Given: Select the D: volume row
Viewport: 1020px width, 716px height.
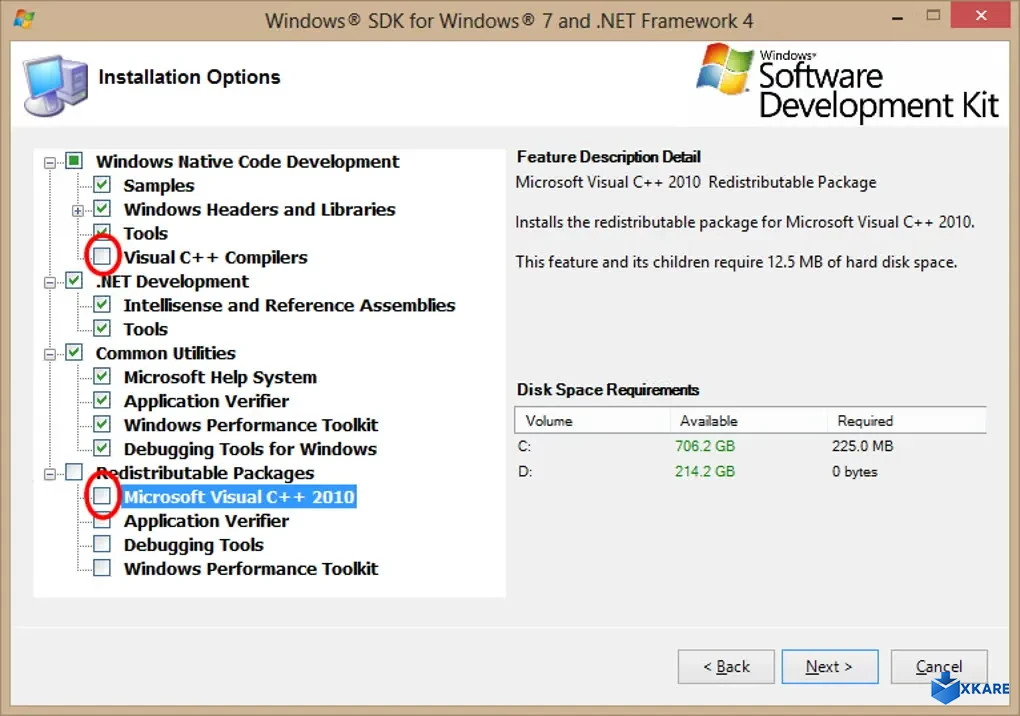Looking at the screenshot, I should click(750, 471).
